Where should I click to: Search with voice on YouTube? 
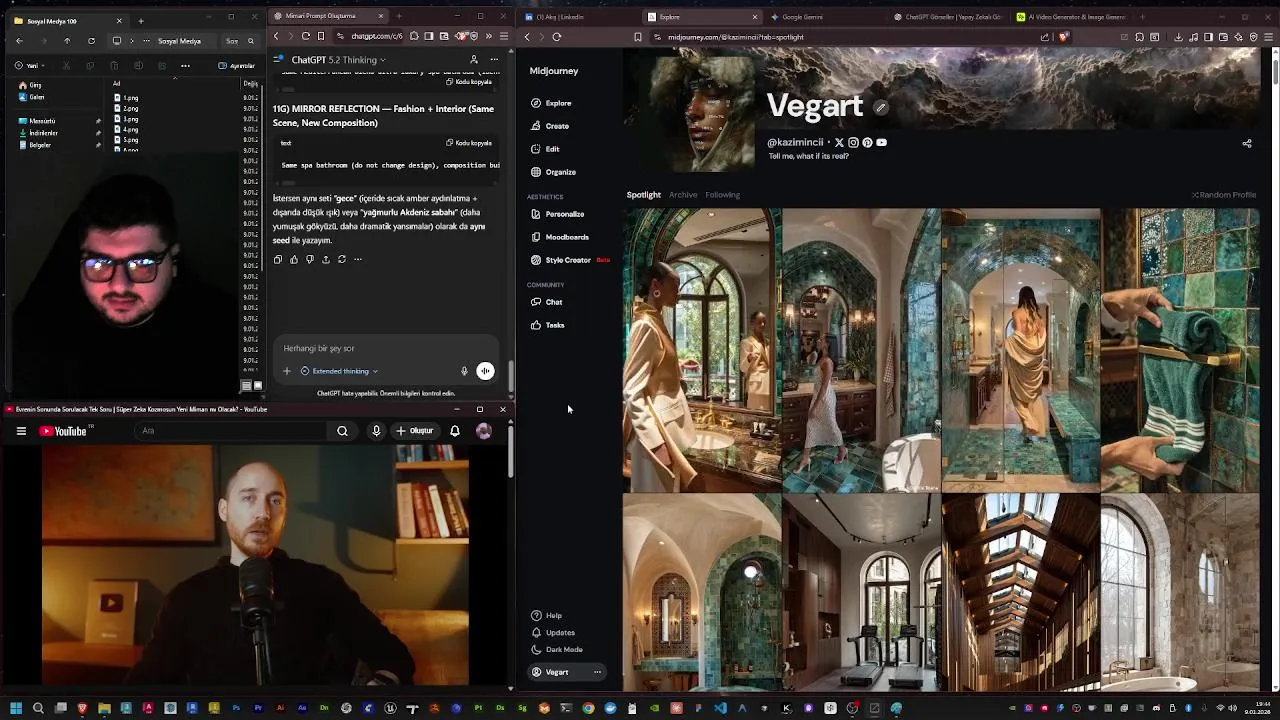pos(376,431)
